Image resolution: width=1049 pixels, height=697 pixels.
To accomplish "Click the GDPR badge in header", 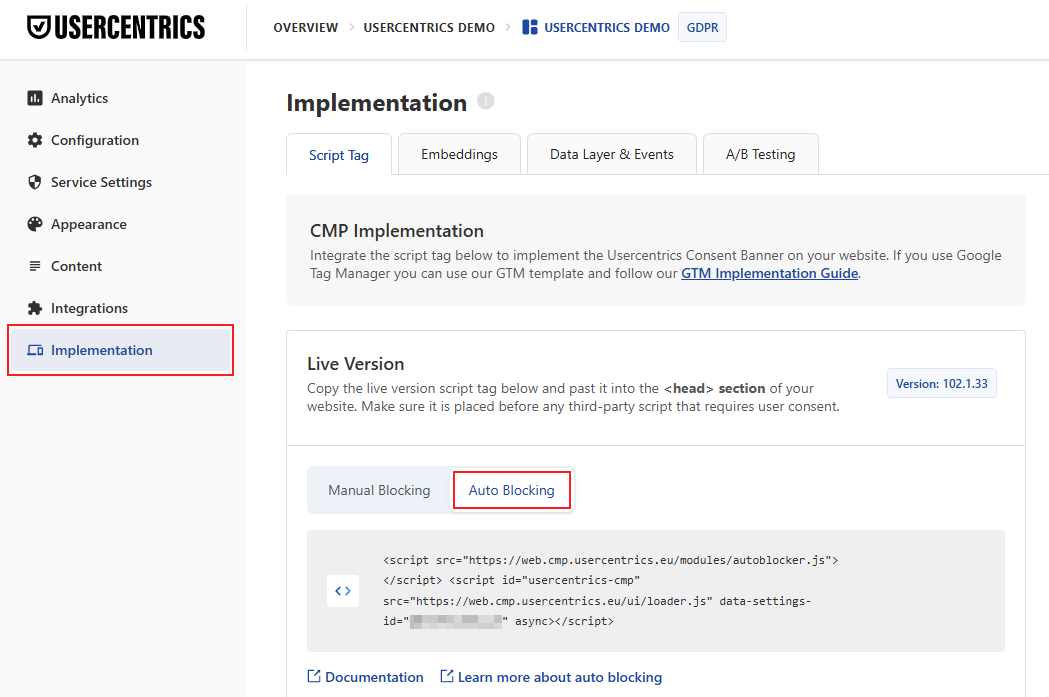I will click(702, 27).
